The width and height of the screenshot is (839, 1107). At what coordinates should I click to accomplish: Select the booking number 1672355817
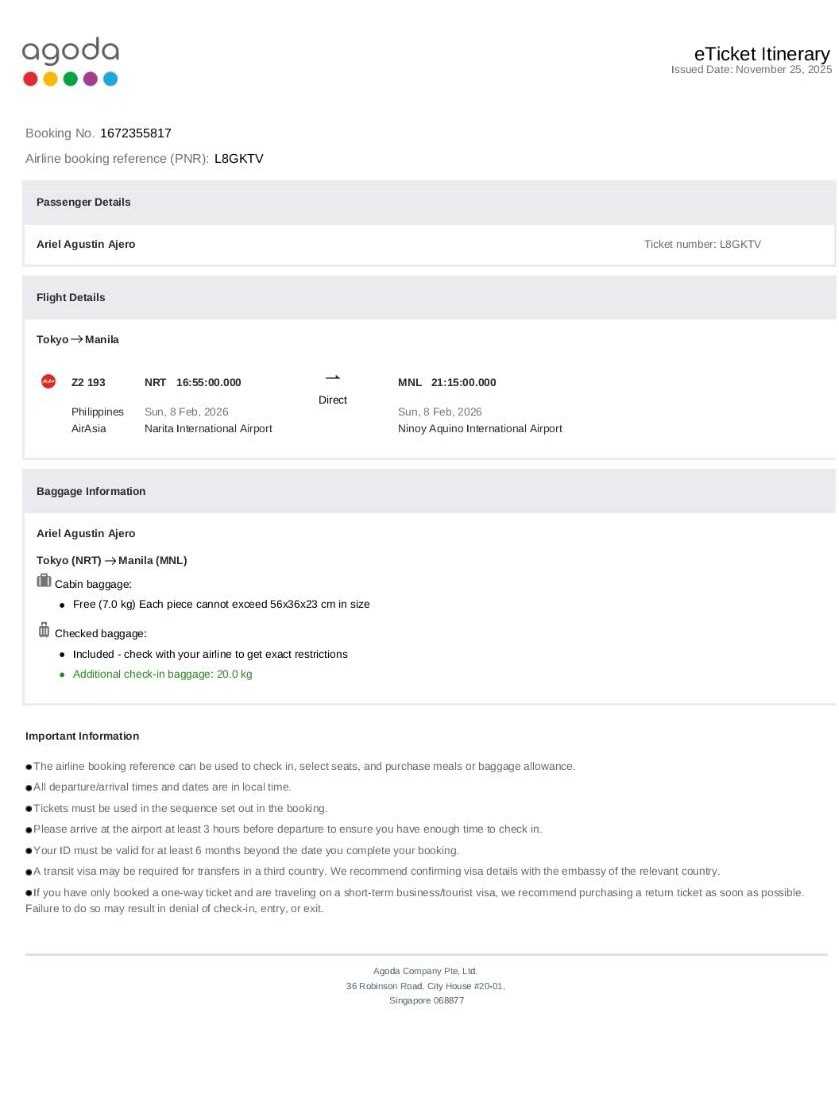pos(135,133)
